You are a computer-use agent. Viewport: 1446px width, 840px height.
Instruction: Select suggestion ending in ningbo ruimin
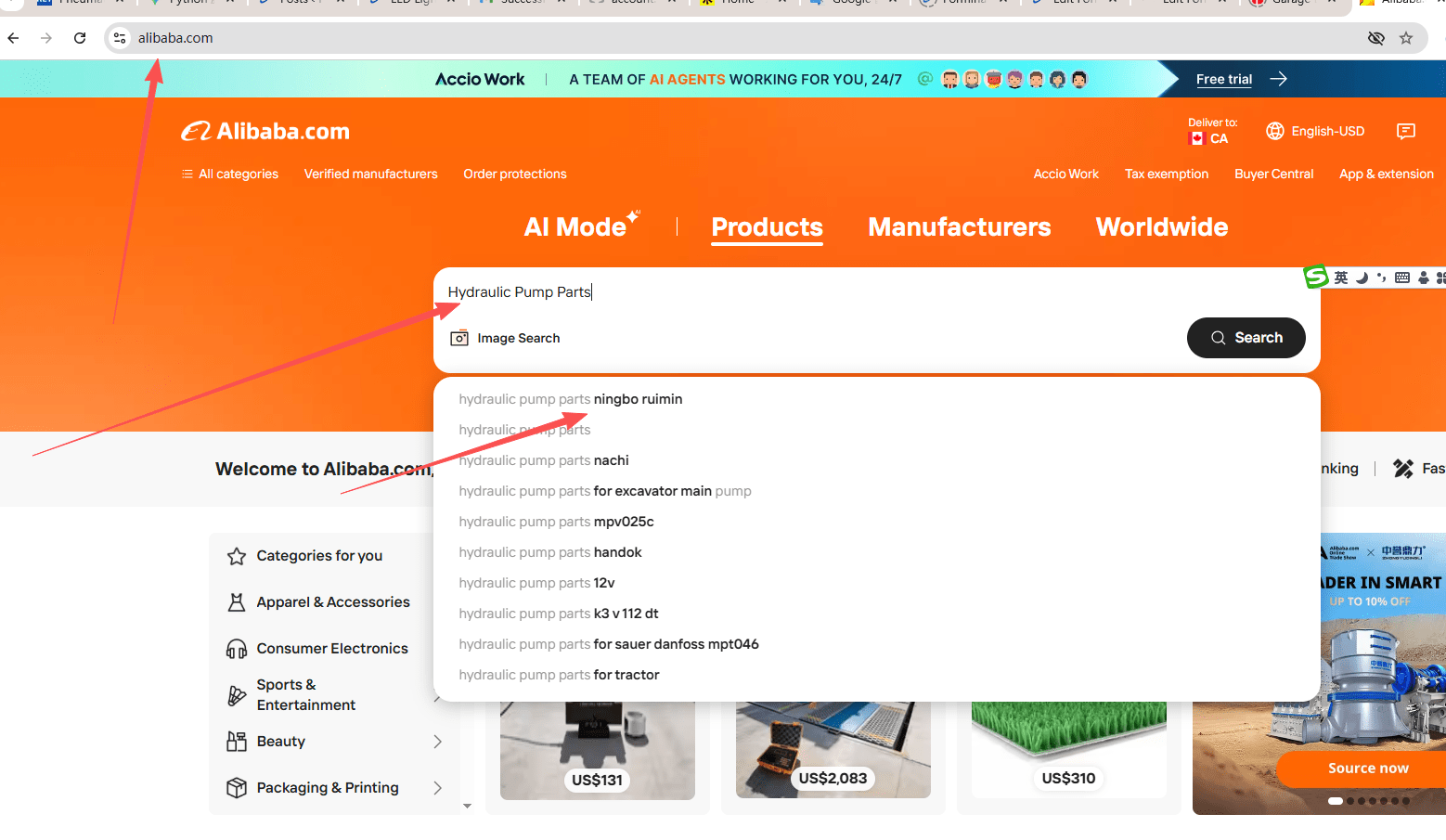(877, 399)
